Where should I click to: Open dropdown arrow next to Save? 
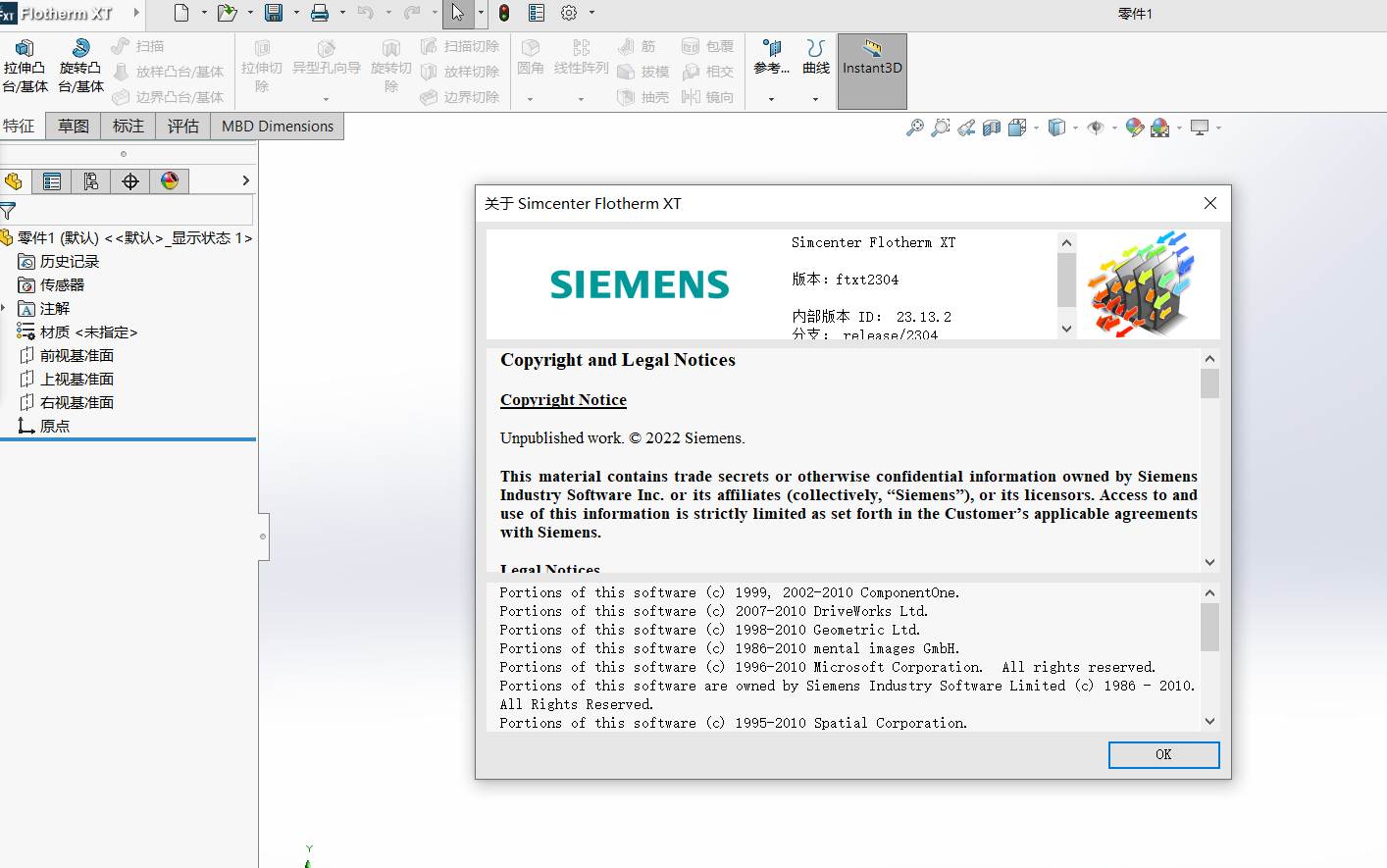(x=296, y=13)
